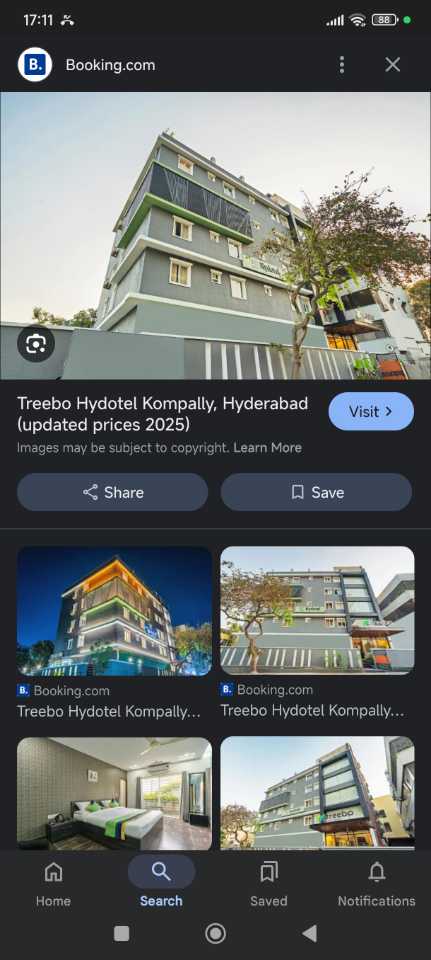Open the hotel bedroom thumbnail
This screenshot has height=960, width=431.
114,793
